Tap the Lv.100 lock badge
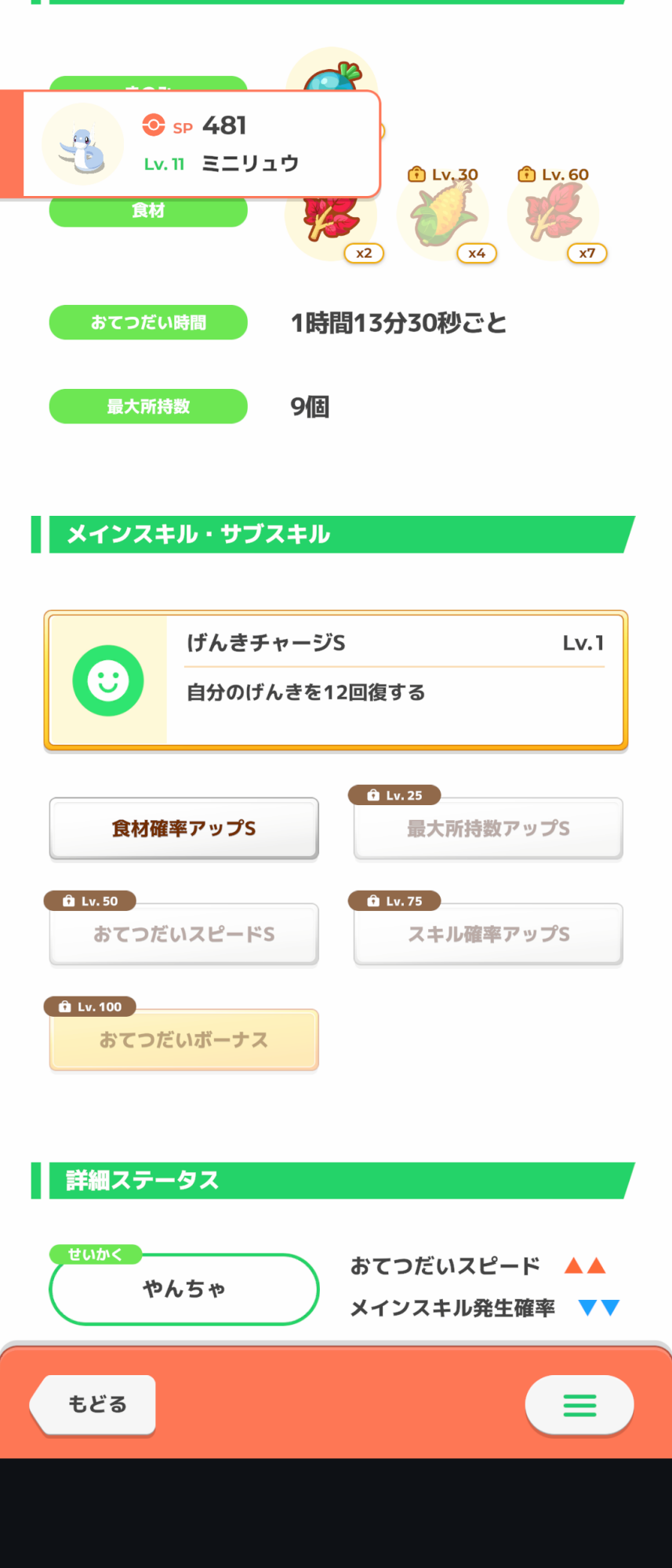672x1568 pixels. coord(90,1007)
